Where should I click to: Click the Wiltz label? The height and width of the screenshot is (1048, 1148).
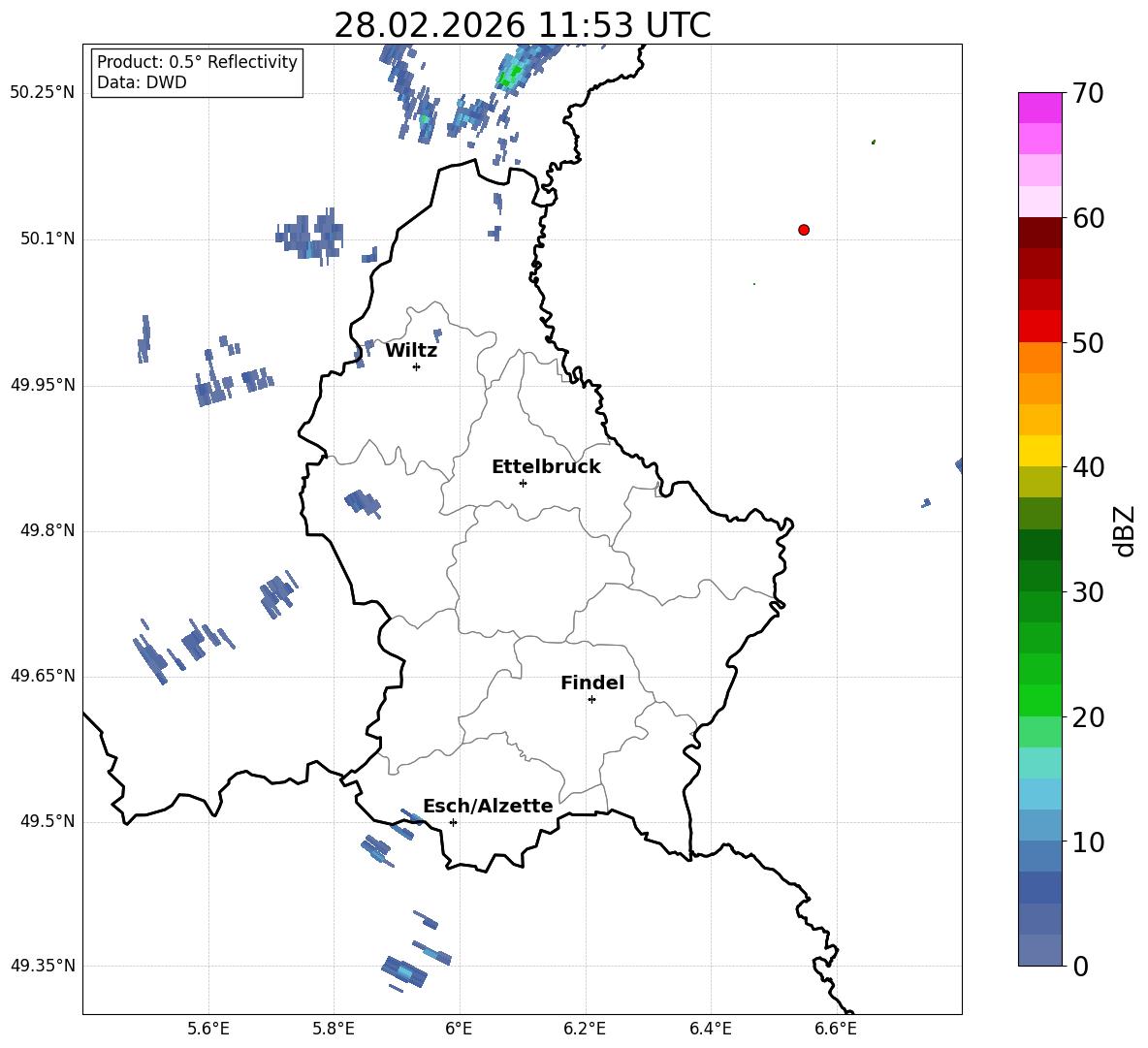click(411, 351)
